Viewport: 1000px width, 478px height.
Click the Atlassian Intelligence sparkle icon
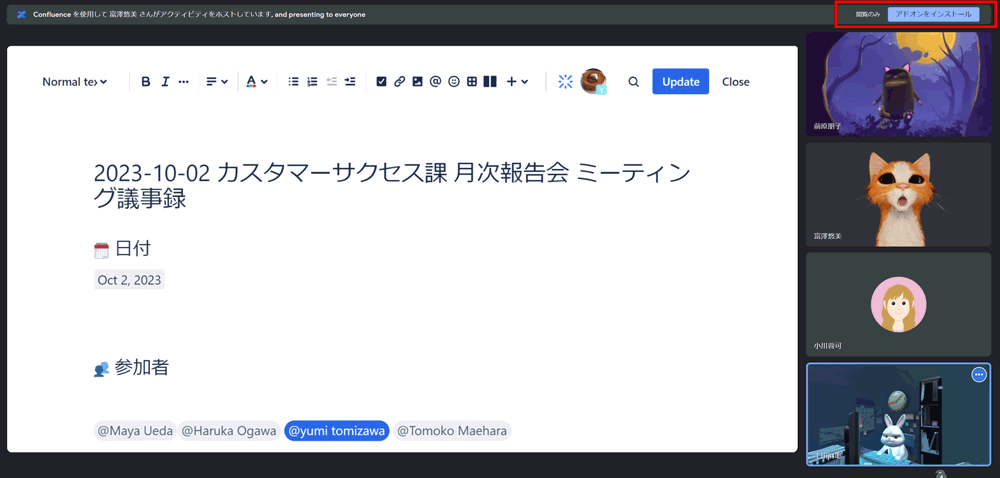(x=565, y=82)
